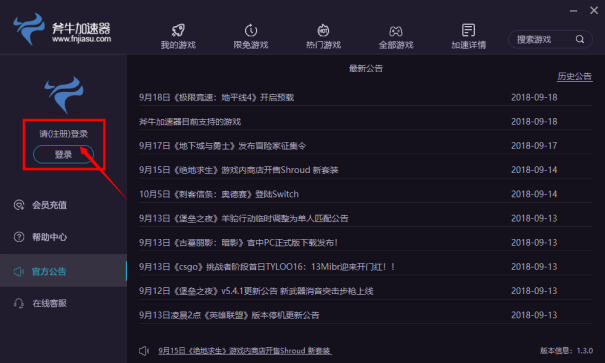Open 帮助中心 menu item
This screenshot has width=605, height=363.
pyautogui.click(x=63, y=237)
